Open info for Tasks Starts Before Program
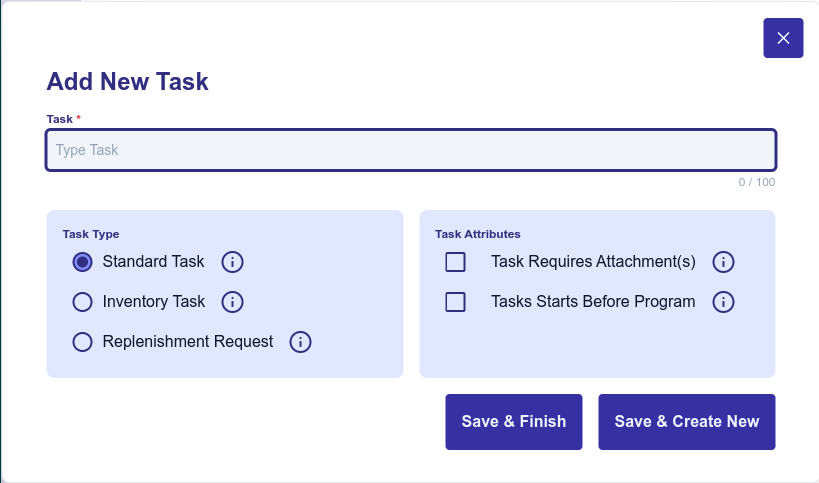The width and height of the screenshot is (819, 483). [723, 302]
